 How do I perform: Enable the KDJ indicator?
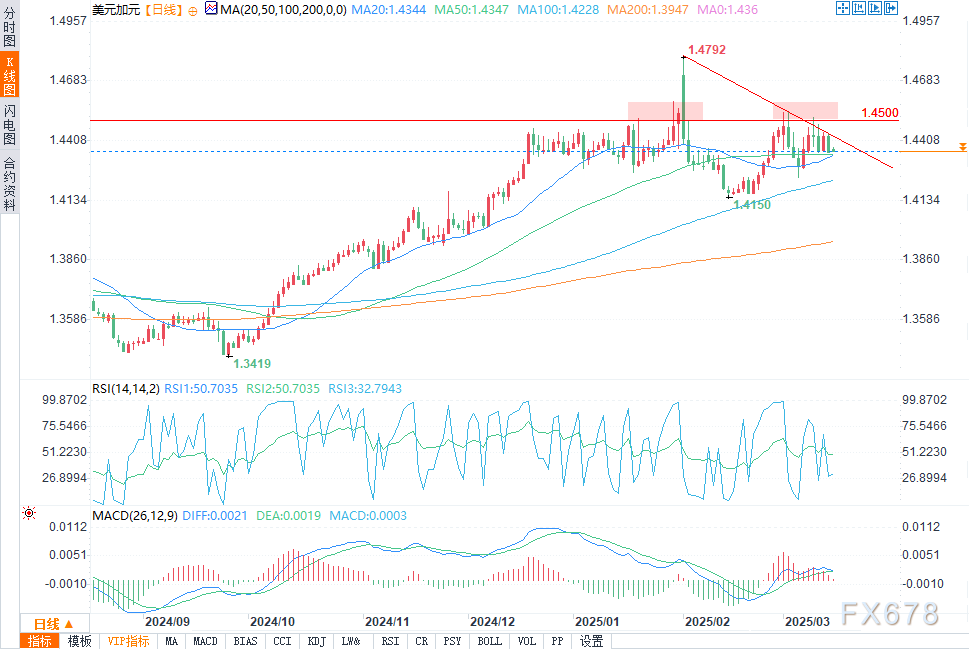pyautogui.click(x=316, y=641)
